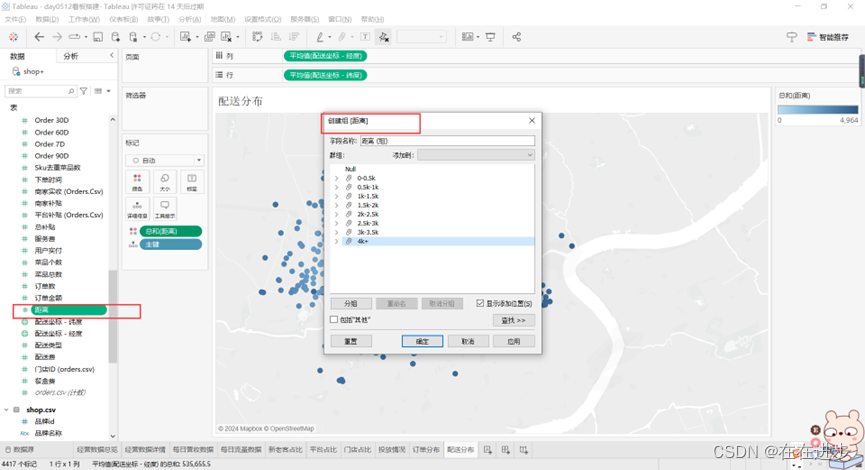
Task: Open the 工作表(W) menu
Action: coord(84,19)
